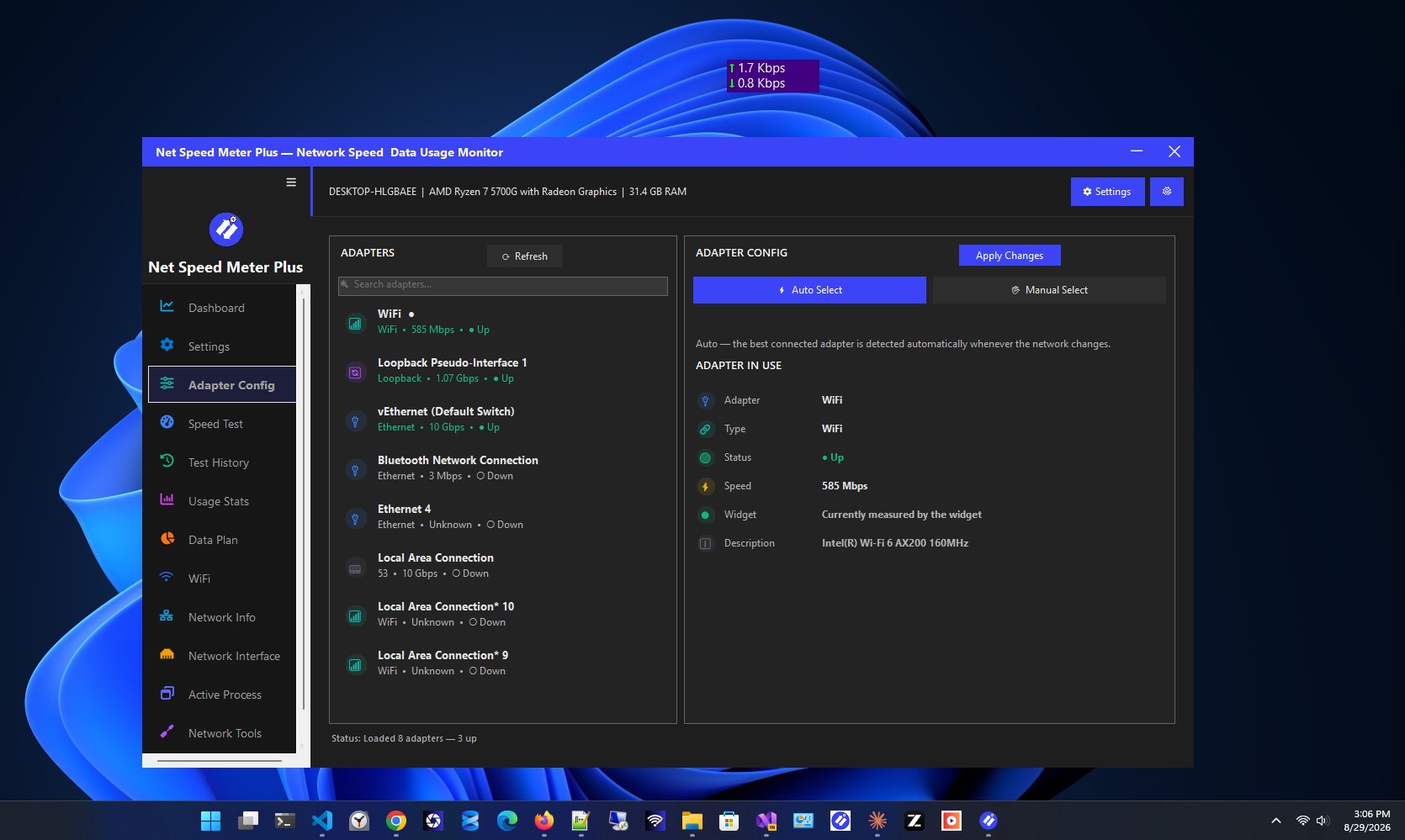Image resolution: width=1405 pixels, height=840 pixels.
Task: Click the Network Interface orange icon
Action: (167, 655)
